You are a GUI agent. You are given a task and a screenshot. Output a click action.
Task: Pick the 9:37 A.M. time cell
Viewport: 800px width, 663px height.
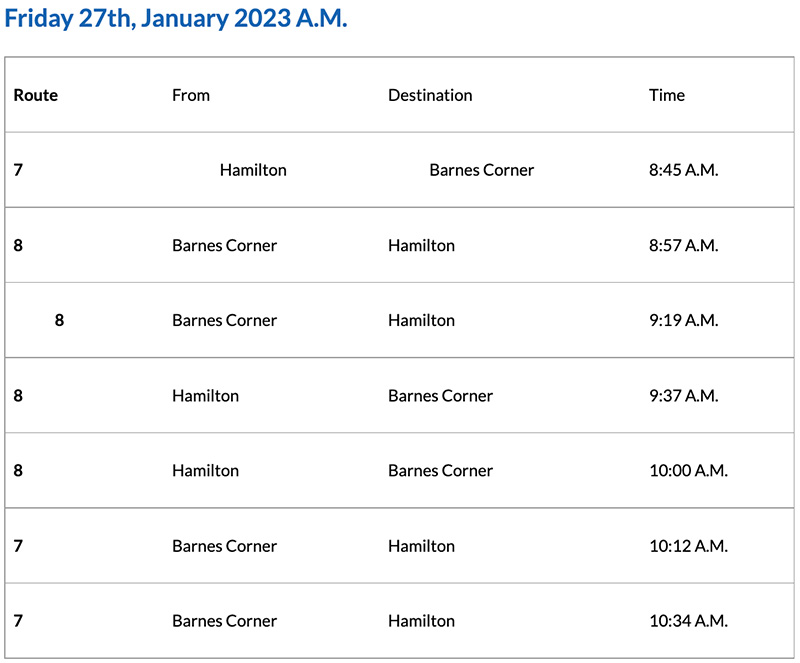pos(684,395)
